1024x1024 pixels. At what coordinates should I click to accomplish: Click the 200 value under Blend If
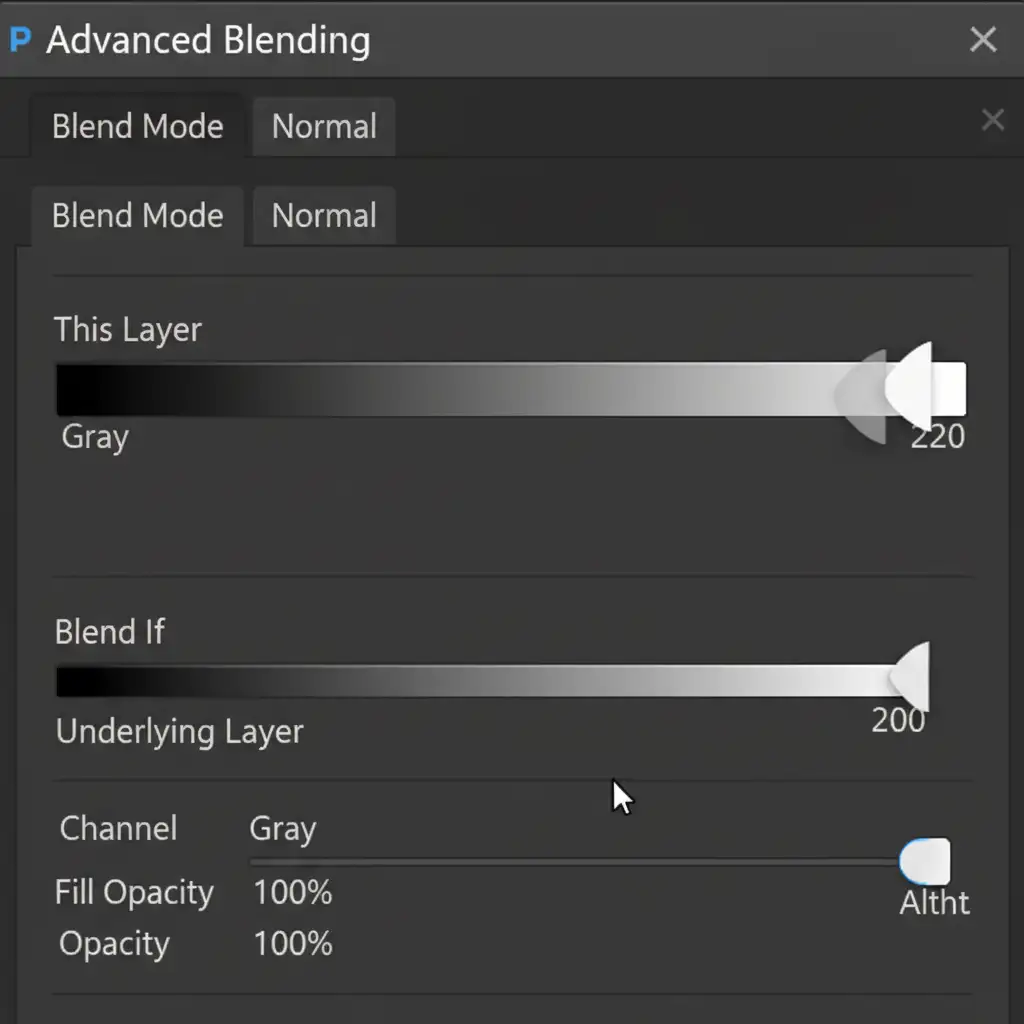[897, 721]
